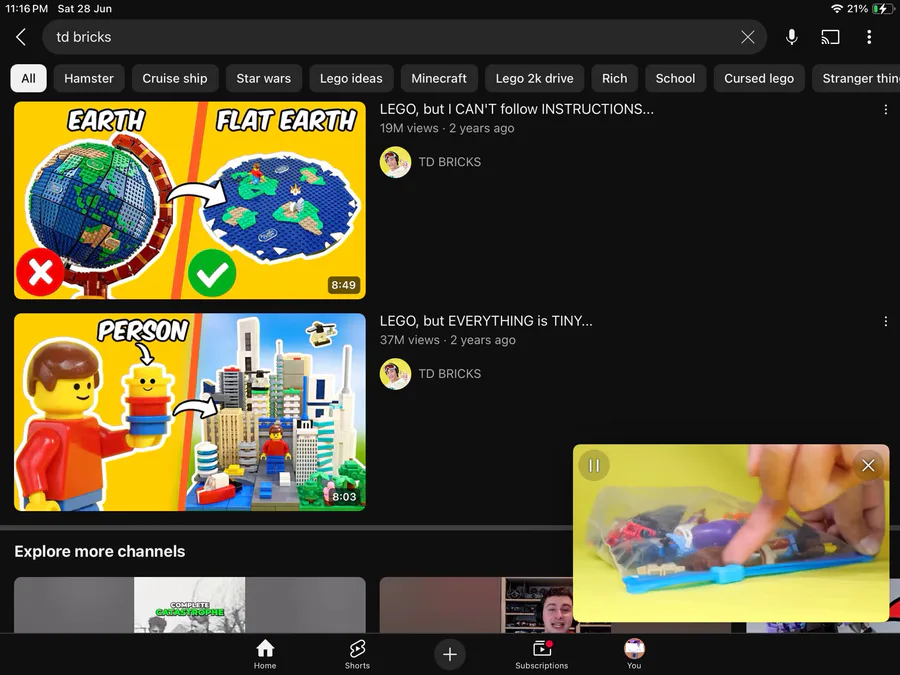Select the Cruise ship filter chip
The height and width of the screenshot is (675, 900).
click(175, 79)
